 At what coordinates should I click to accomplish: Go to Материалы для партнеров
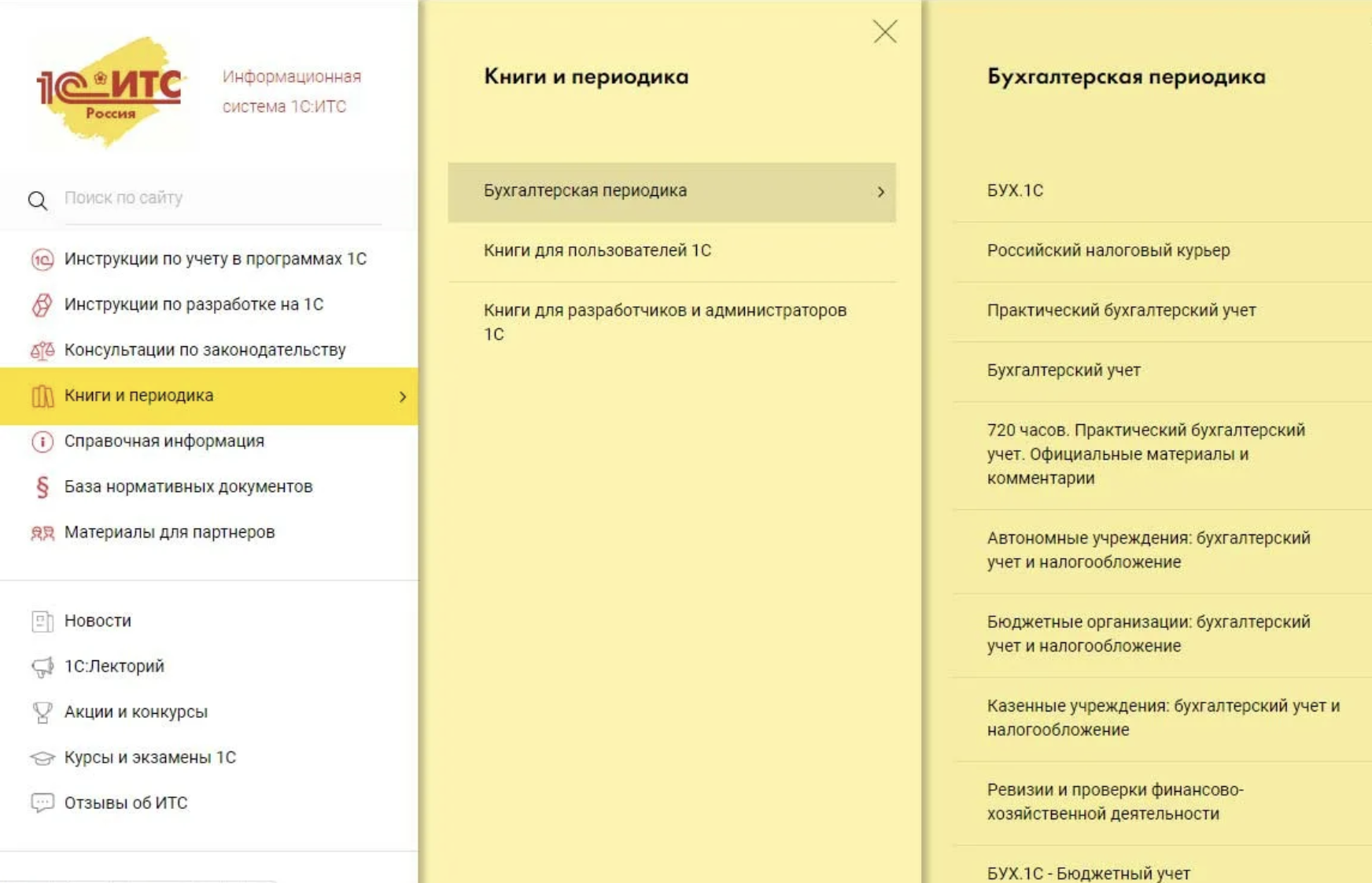pos(169,532)
